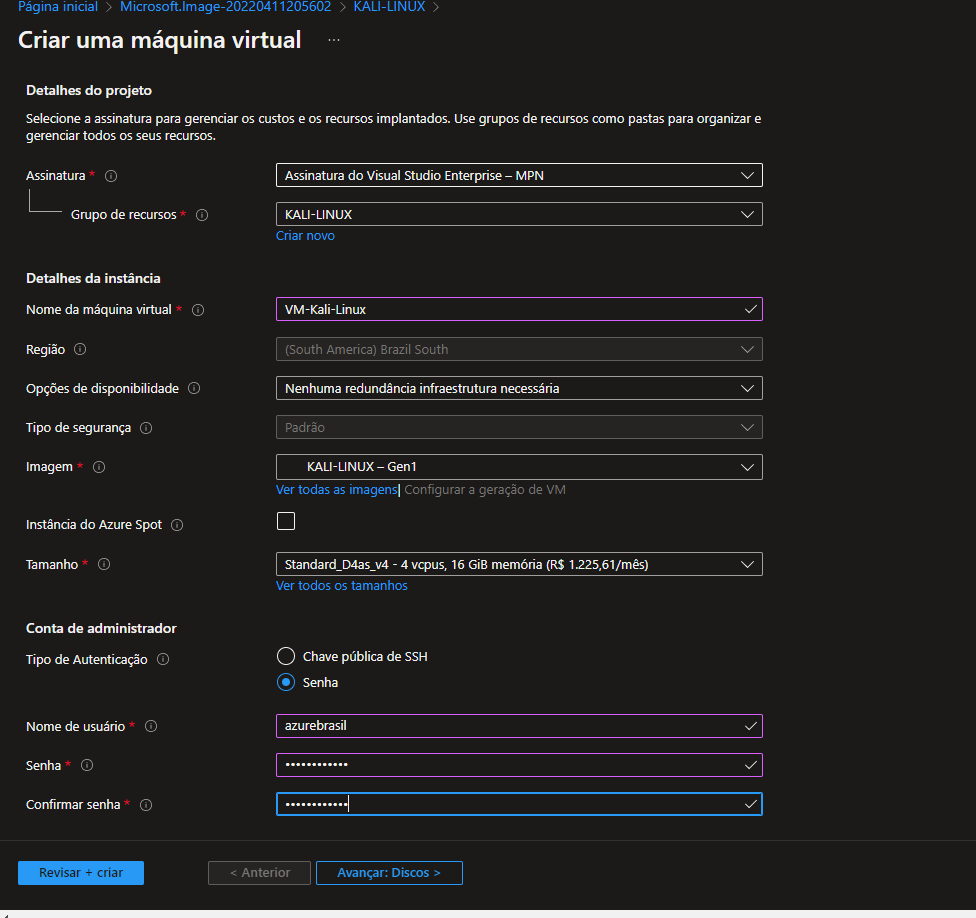Viewport: 976px width, 918px height.
Task: Click the Revisar + criar button
Action: [81, 873]
